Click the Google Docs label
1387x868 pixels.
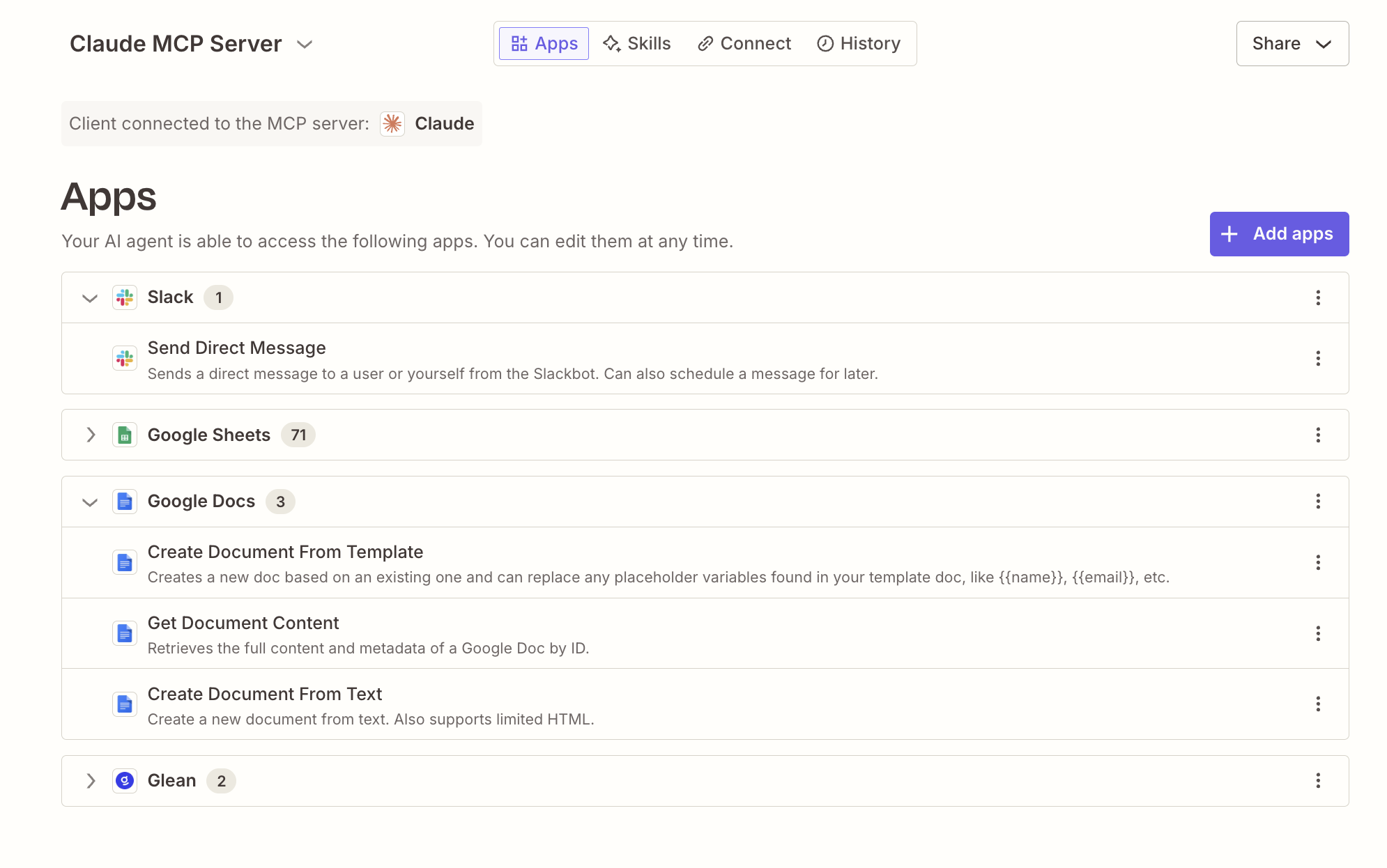pos(201,501)
